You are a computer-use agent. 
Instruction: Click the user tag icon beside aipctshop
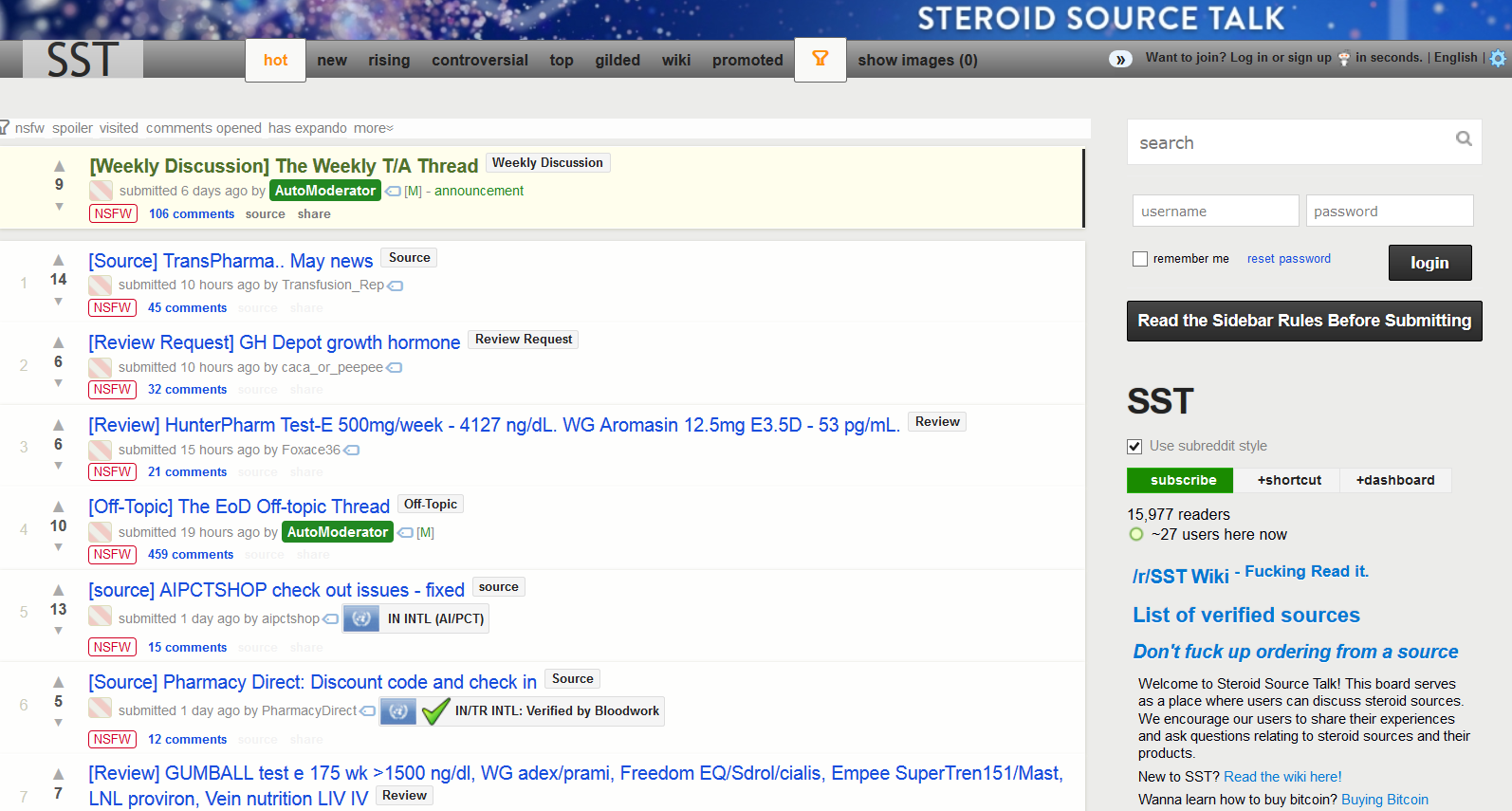point(331,619)
